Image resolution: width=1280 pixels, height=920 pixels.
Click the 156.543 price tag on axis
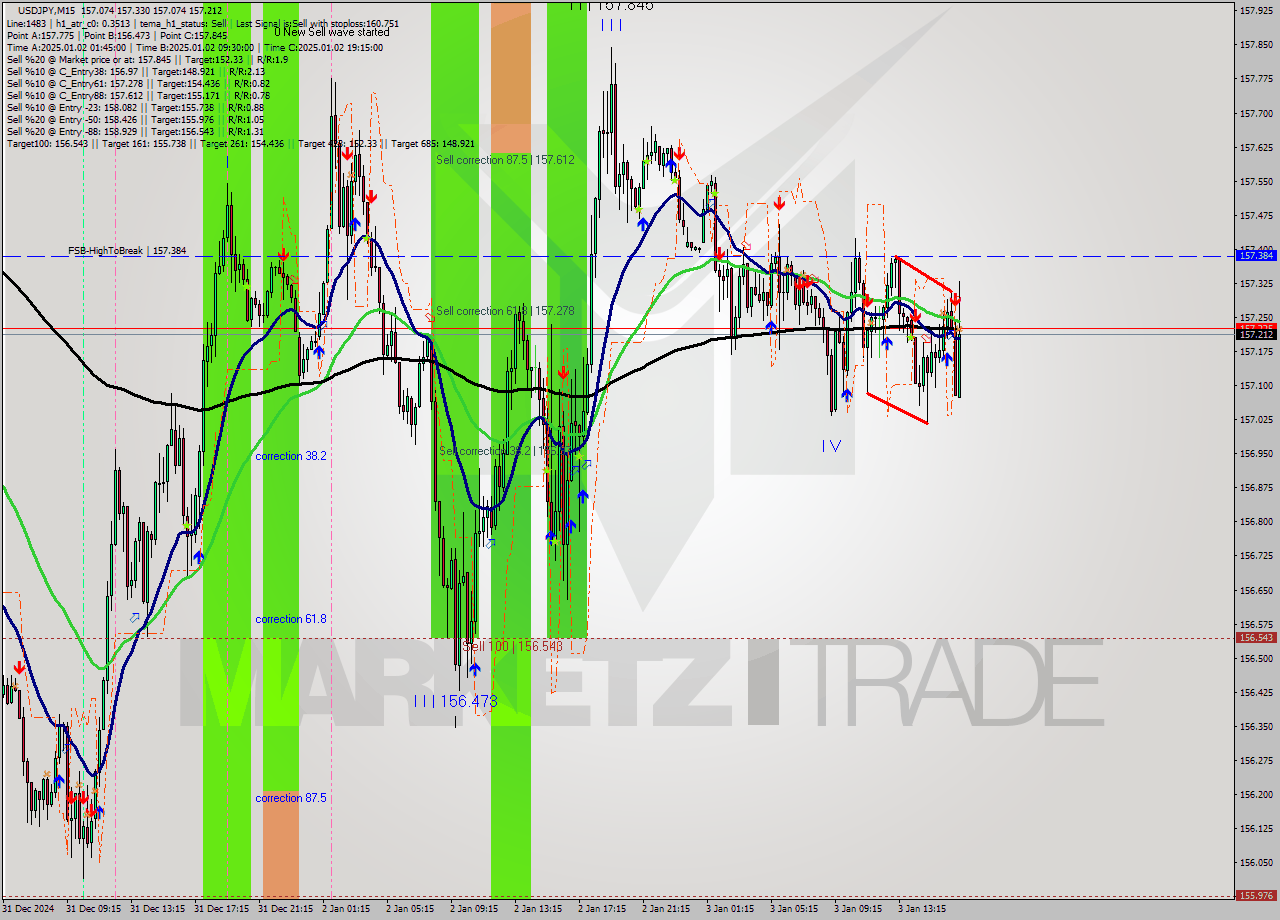[x=1256, y=637]
